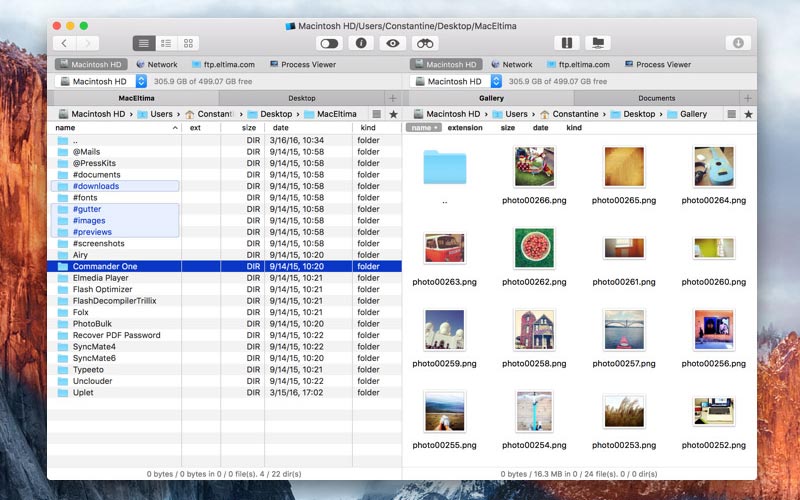Viewport: 800px width, 500px height.
Task: Sort left panel by kind column
Action: [x=377, y=128]
